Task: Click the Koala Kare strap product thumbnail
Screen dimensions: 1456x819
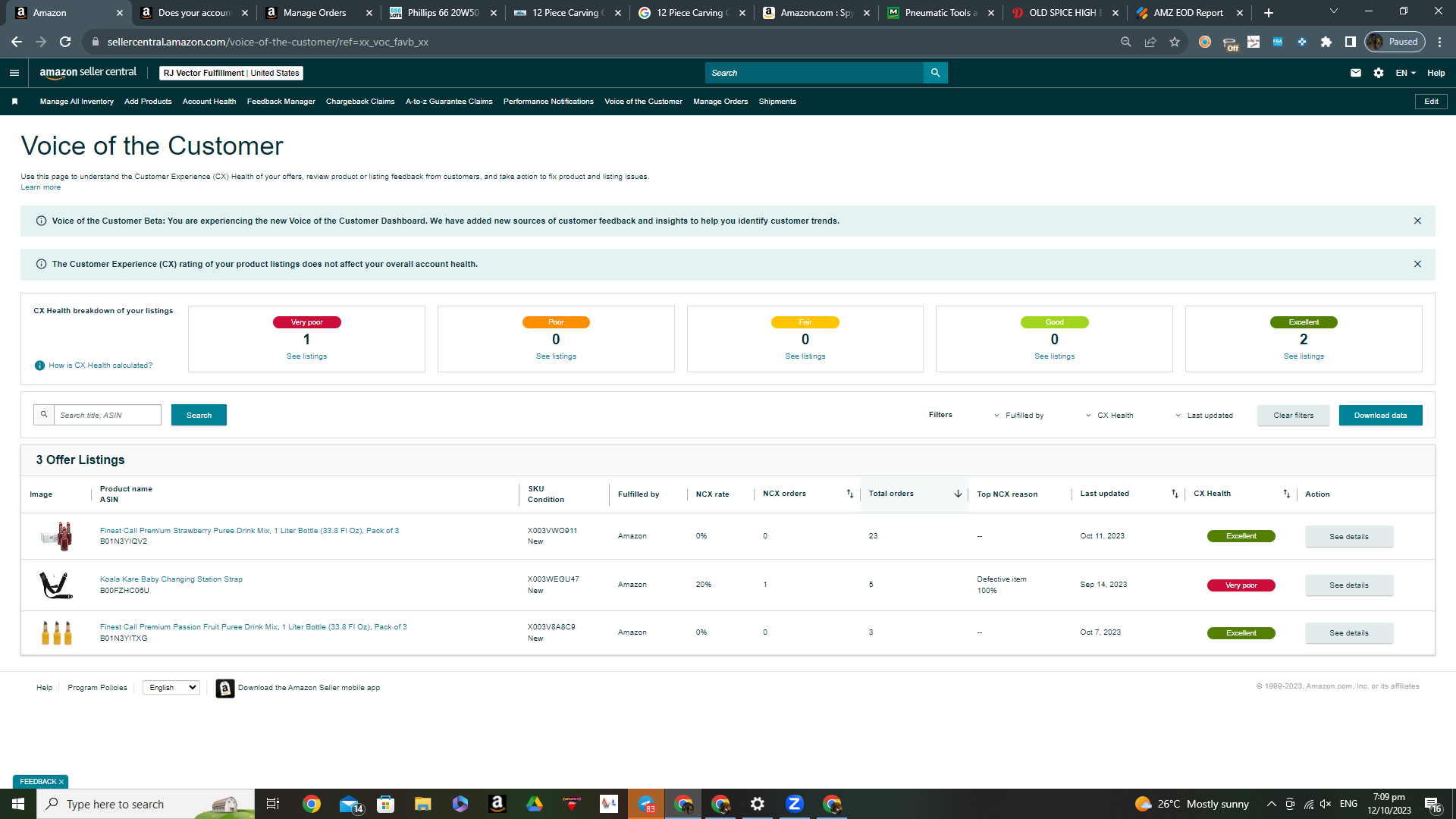Action: 56,585
